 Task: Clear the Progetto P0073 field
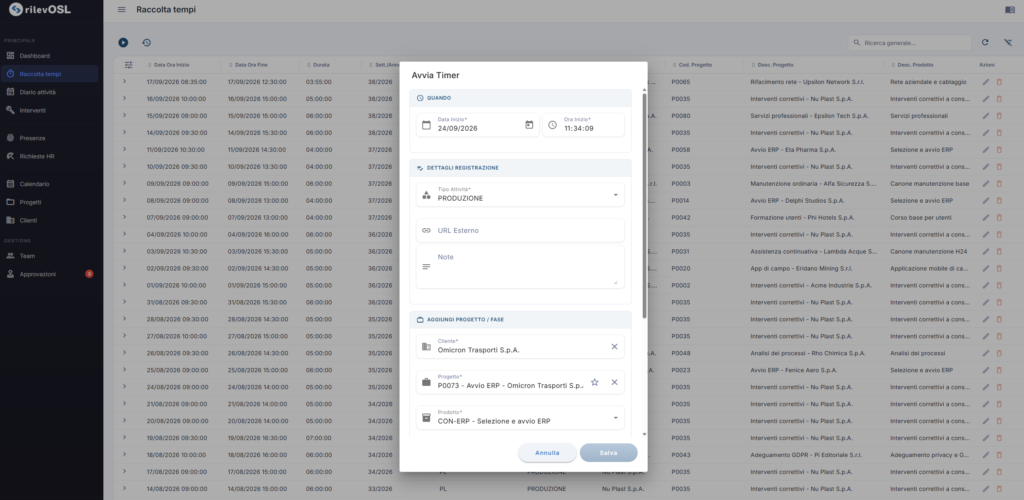click(x=614, y=382)
